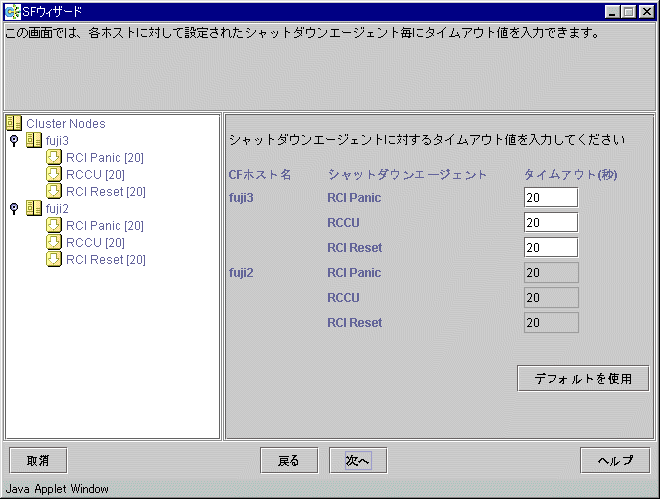Click the 戻る back button
Screen dimensions: 660x499
point(289,461)
